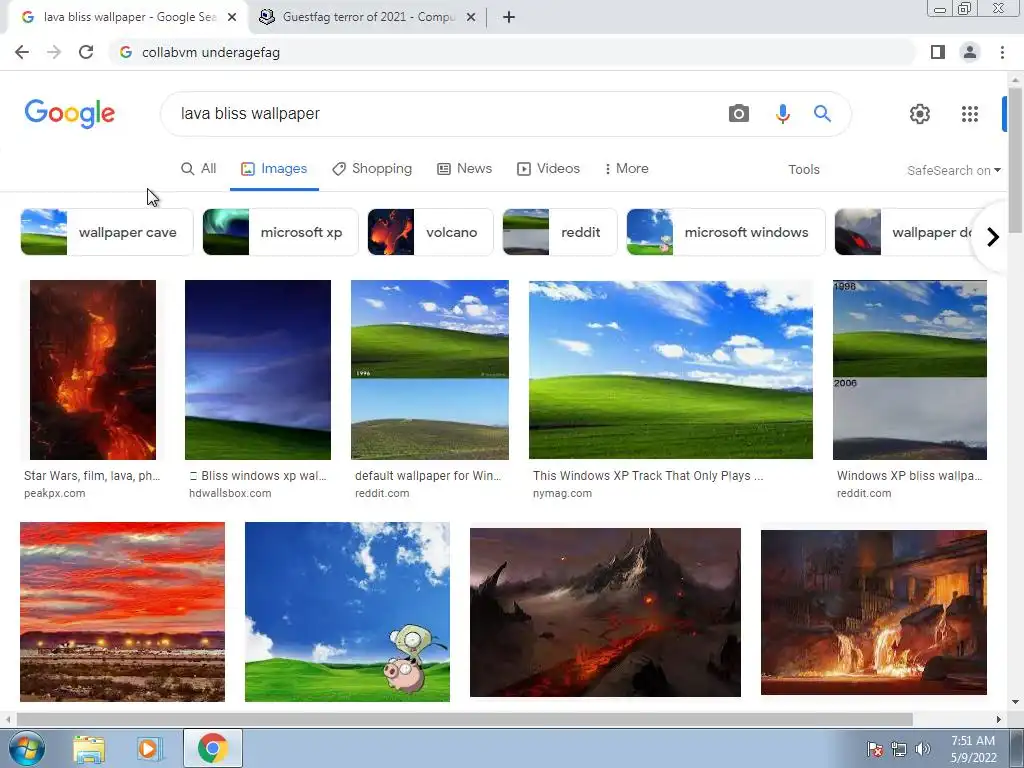Open Google quick settings gear
The image size is (1024, 768).
coord(920,114)
